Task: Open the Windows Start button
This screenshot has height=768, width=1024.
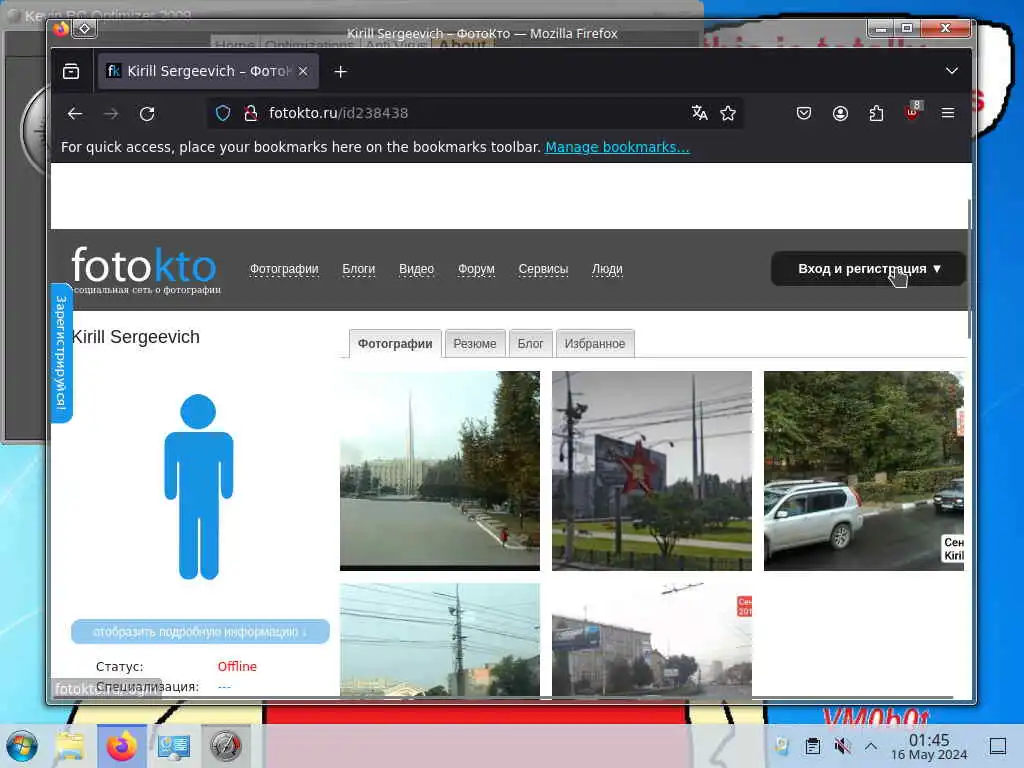Action: pyautogui.click(x=22, y=746)
